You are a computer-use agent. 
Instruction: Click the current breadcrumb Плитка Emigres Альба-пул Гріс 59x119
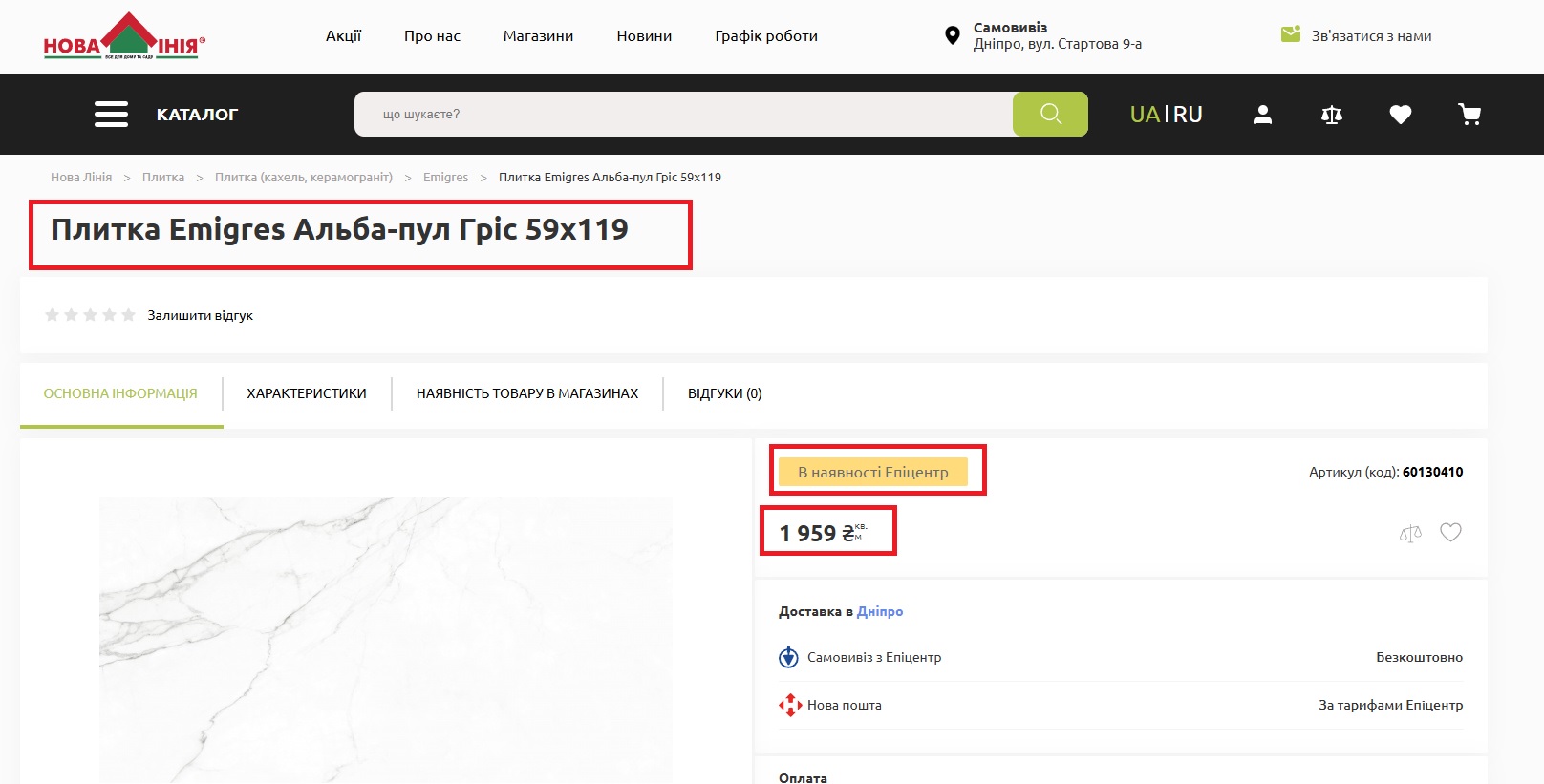610,177
